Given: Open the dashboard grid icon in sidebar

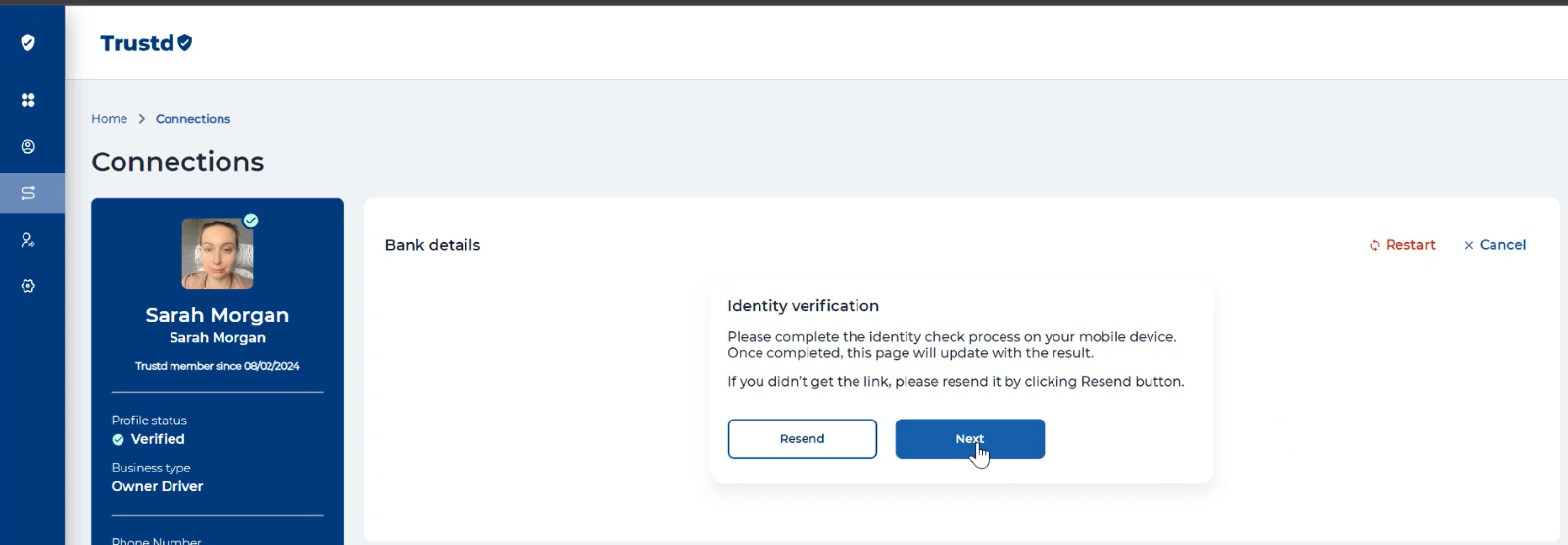Looking at the screenshot, I should click(x=27, y=100).
